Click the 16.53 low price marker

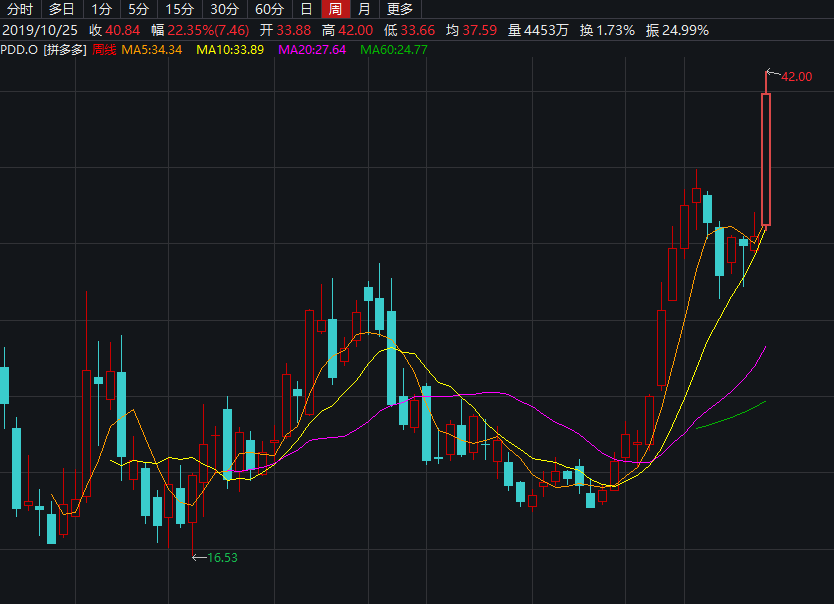pos(222,557)
